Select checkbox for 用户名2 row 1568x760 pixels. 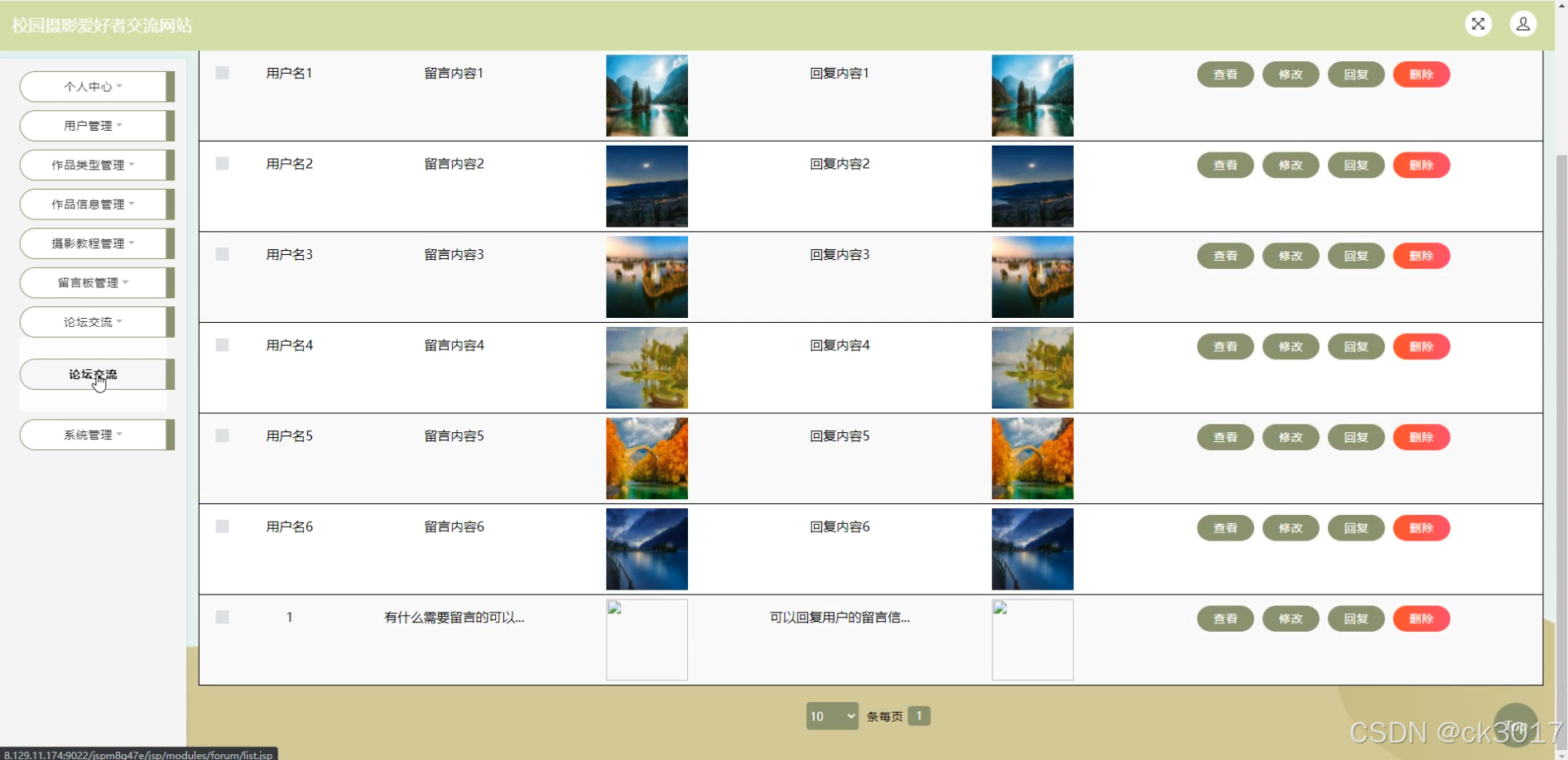(222, 164)
